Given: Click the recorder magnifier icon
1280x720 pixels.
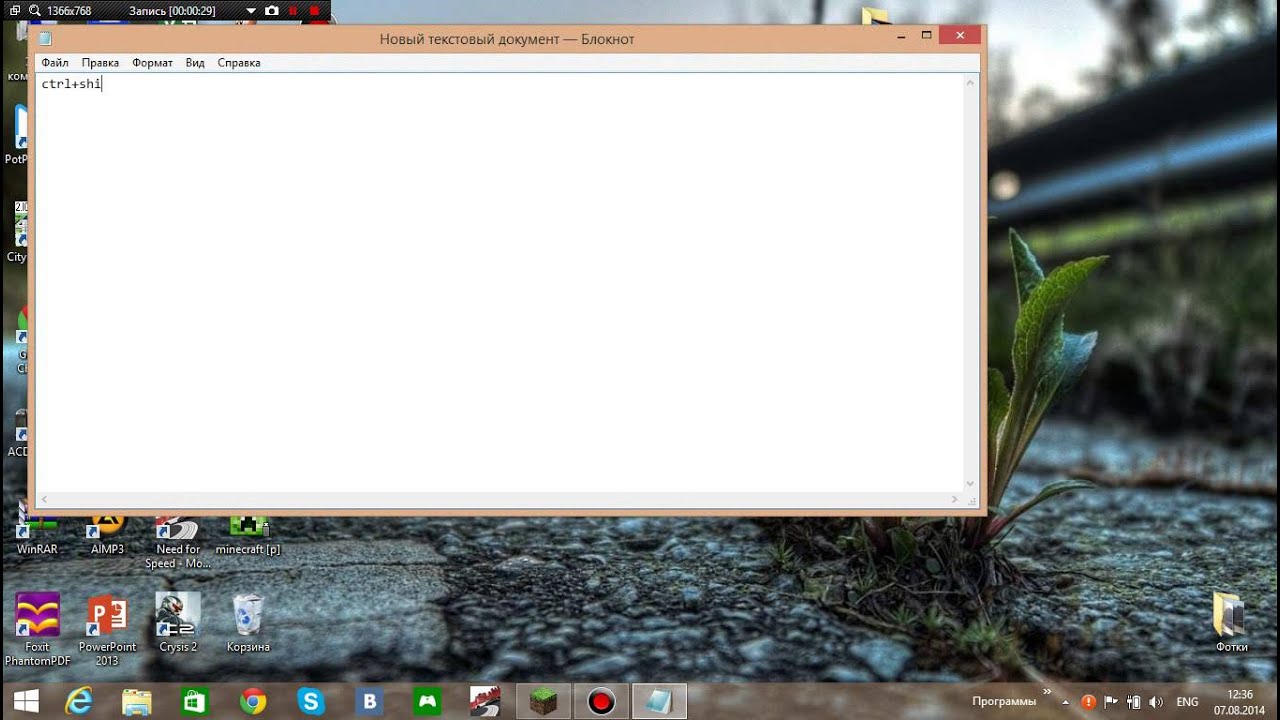Looking at the screenshot, I should (35, 11).
